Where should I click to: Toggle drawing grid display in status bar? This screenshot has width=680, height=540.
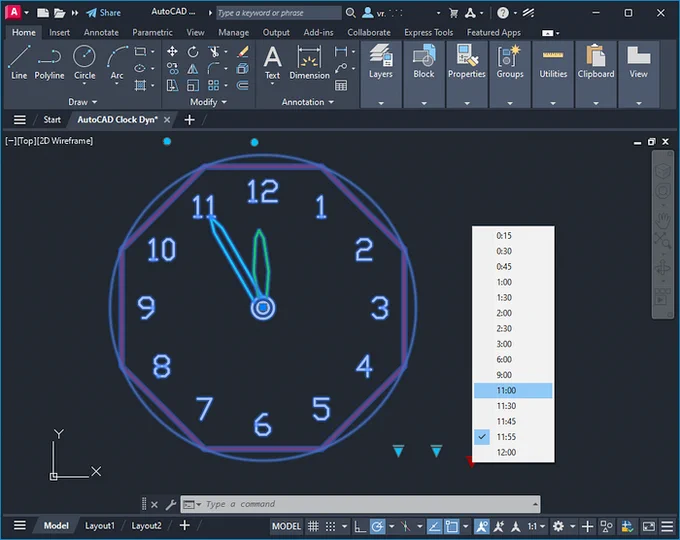point(313,527)
